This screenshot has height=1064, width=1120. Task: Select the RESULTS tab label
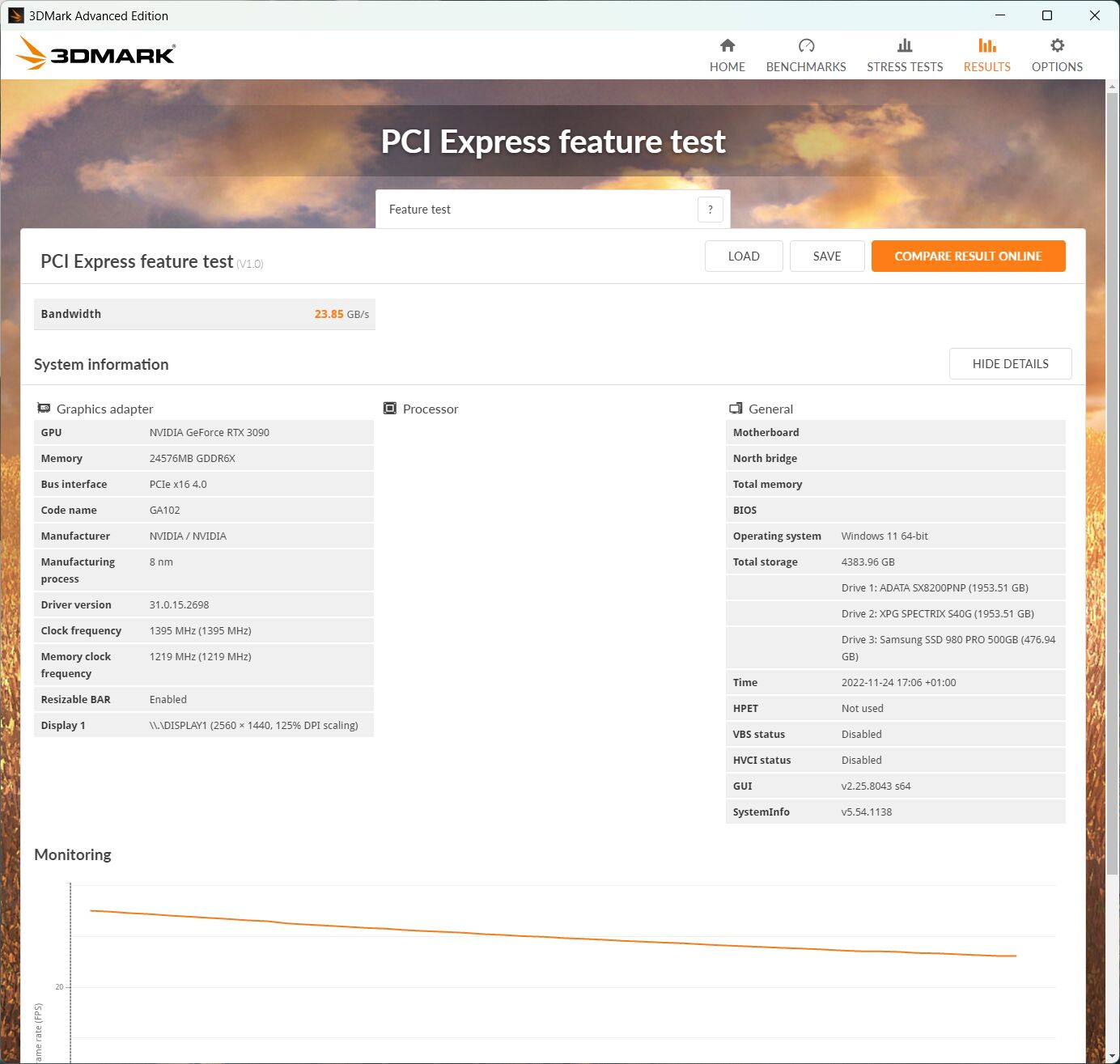[987, 67]
